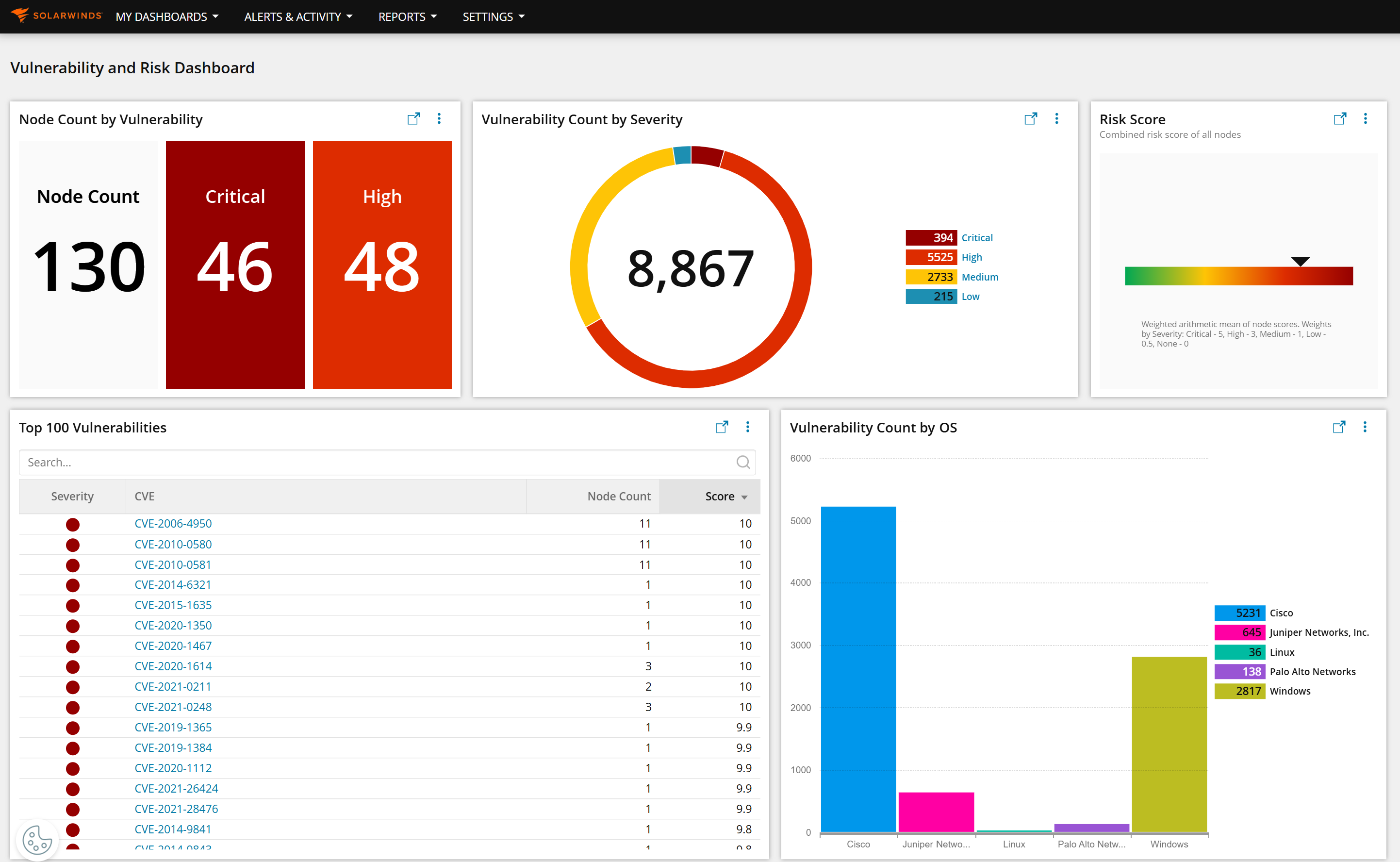This screenshot has width=1400, height=862.
Task: Open Vulnerability Count by Severity options menu
Action: [x=1057, y=118]
